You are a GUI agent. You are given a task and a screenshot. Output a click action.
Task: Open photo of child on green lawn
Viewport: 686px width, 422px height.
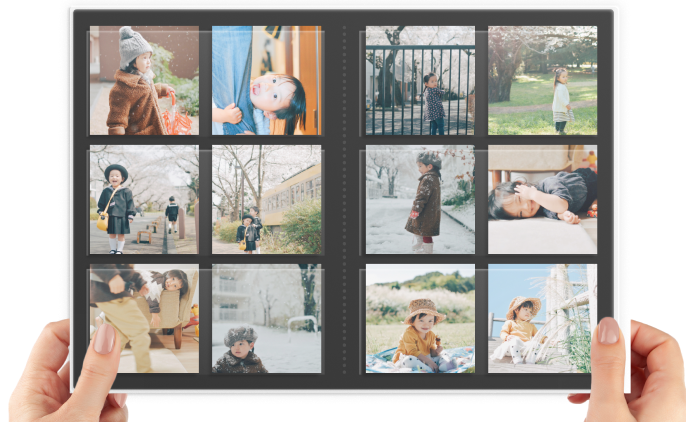point(542,80)
